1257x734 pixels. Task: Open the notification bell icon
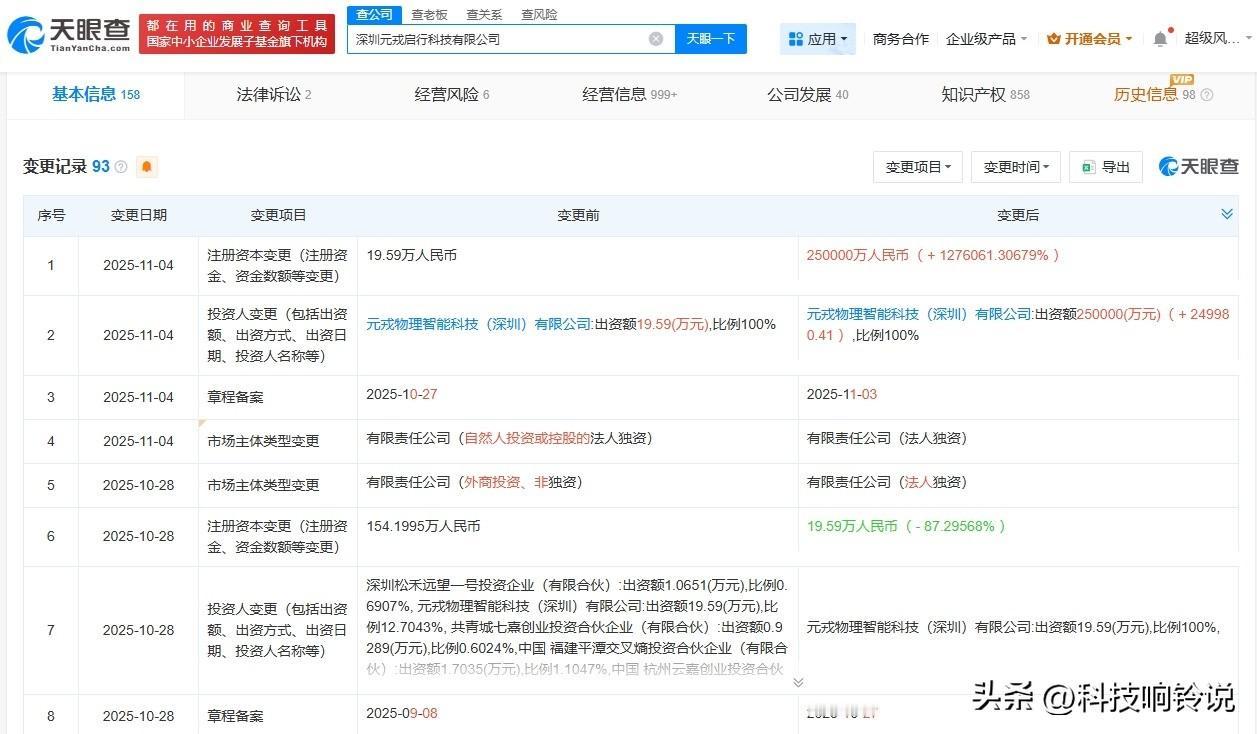pyautogui.click(x=1160, y=39)
